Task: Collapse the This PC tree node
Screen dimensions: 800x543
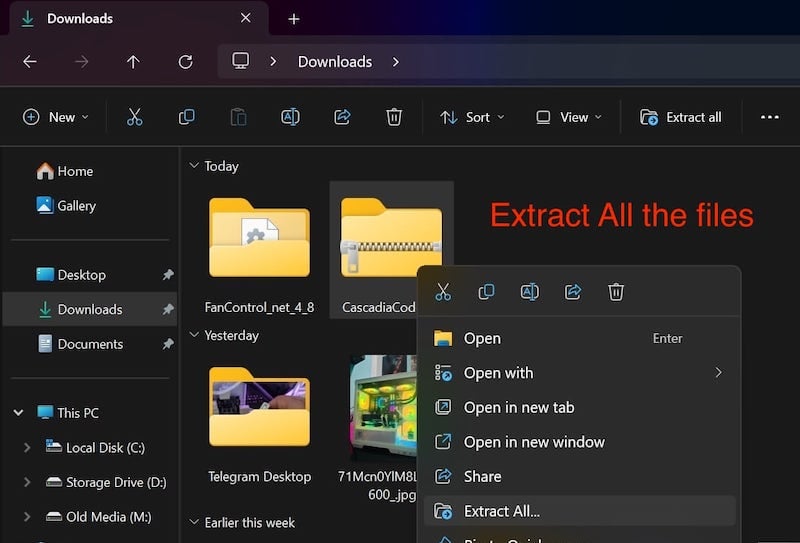Action: [x=18, y=412]
